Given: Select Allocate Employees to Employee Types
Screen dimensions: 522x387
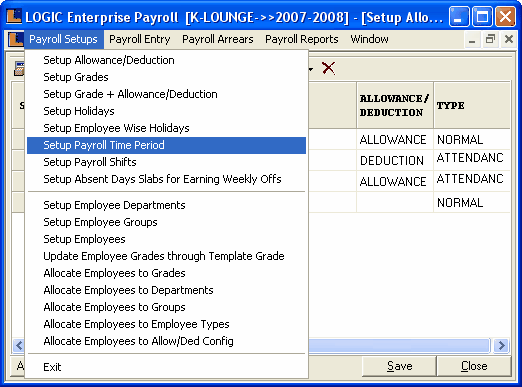Looking at the screenshot, I should pos(166,324).
